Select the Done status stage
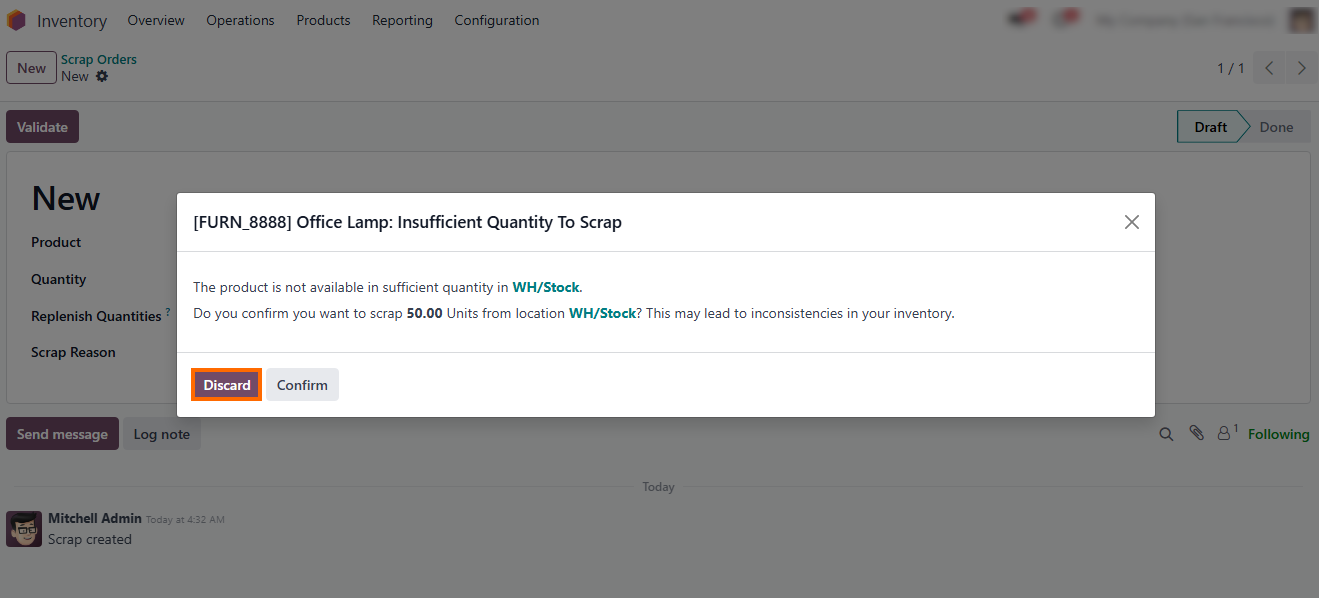 (x=1276, y=127)
